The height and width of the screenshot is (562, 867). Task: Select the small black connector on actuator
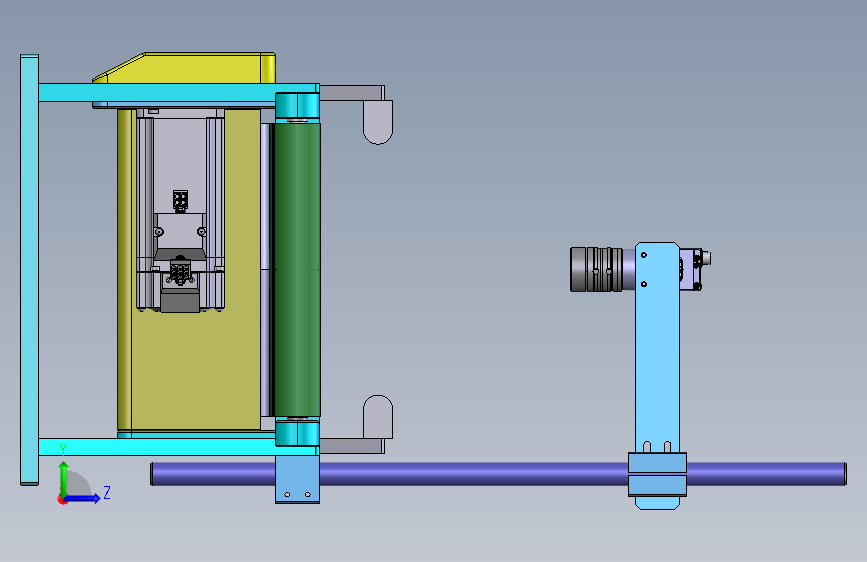coord(180,200)
